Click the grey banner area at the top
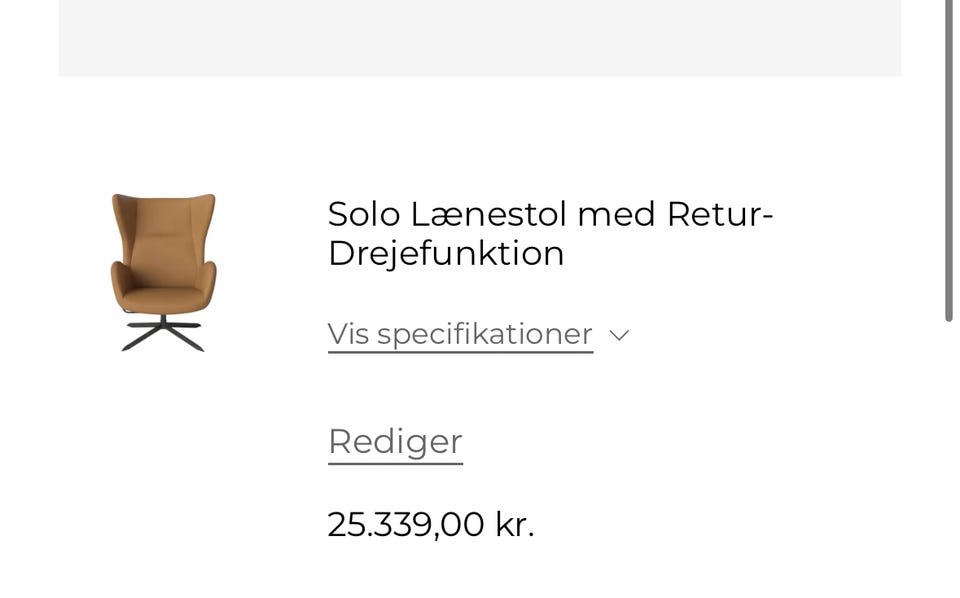Image resolution: width=960 pixels, height=598 pixels. (480, 38)
